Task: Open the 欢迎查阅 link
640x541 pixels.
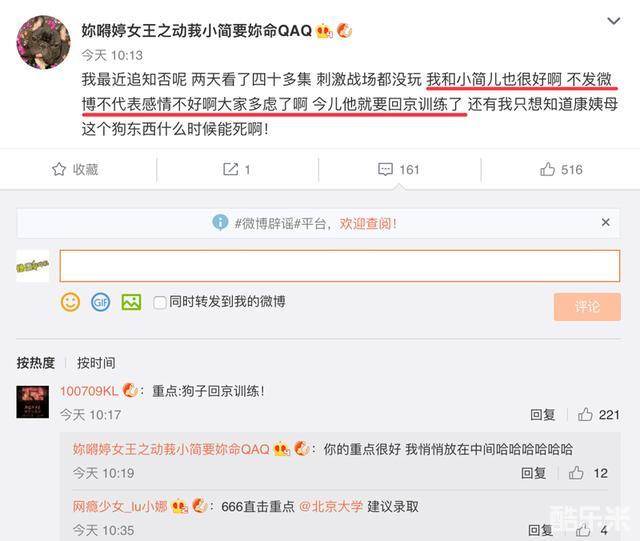Action: click(x=368, y=223)
